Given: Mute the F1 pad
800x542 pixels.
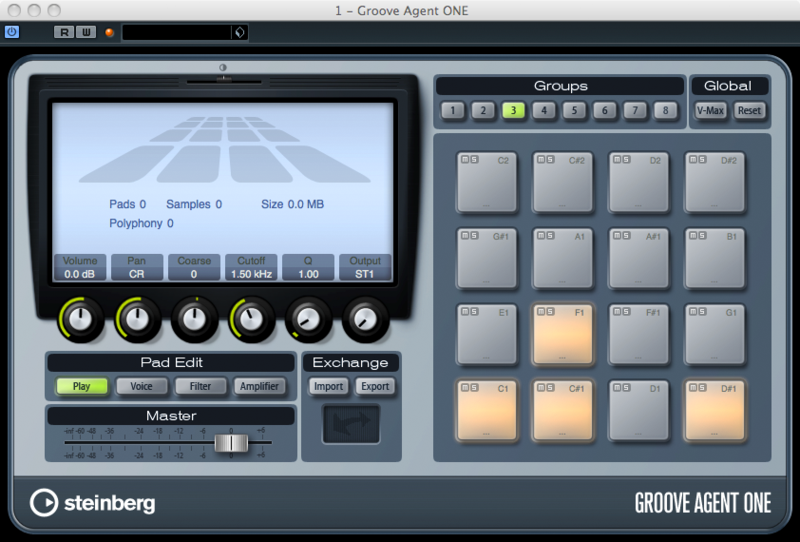Looking at the screenshot, I should tap(540, 312).
